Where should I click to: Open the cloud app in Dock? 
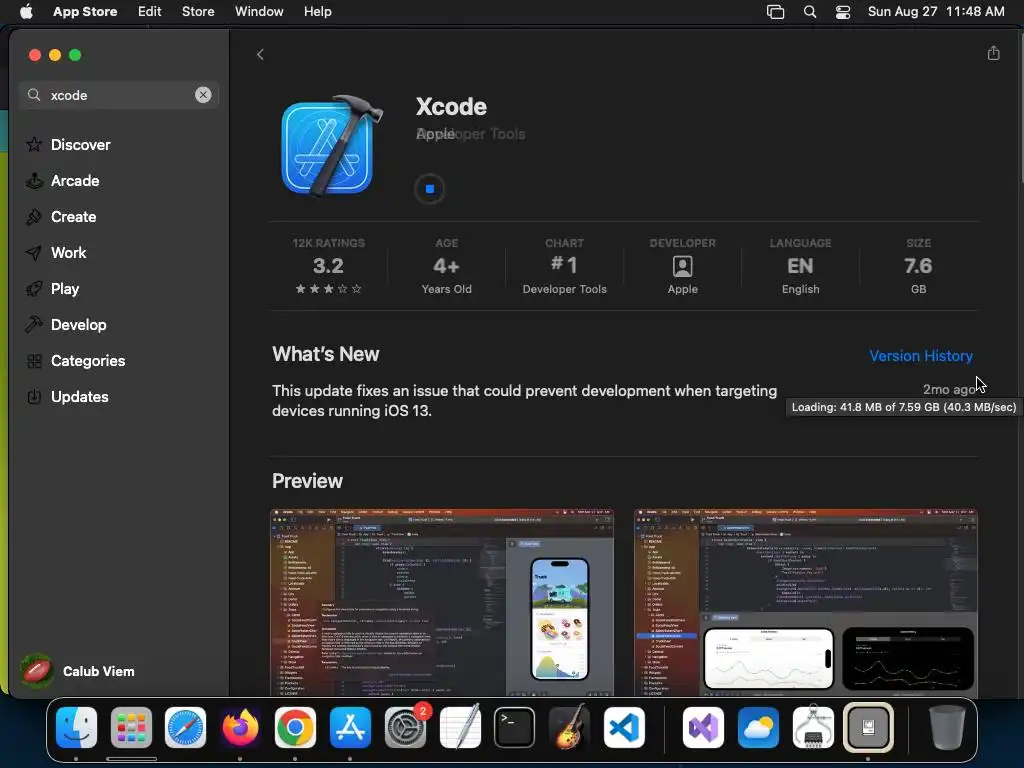tap(758, 727)
